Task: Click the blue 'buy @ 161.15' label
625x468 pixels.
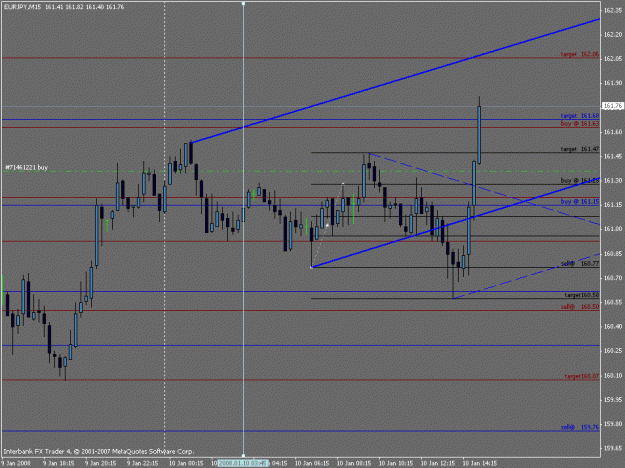Action: (580, 202)
